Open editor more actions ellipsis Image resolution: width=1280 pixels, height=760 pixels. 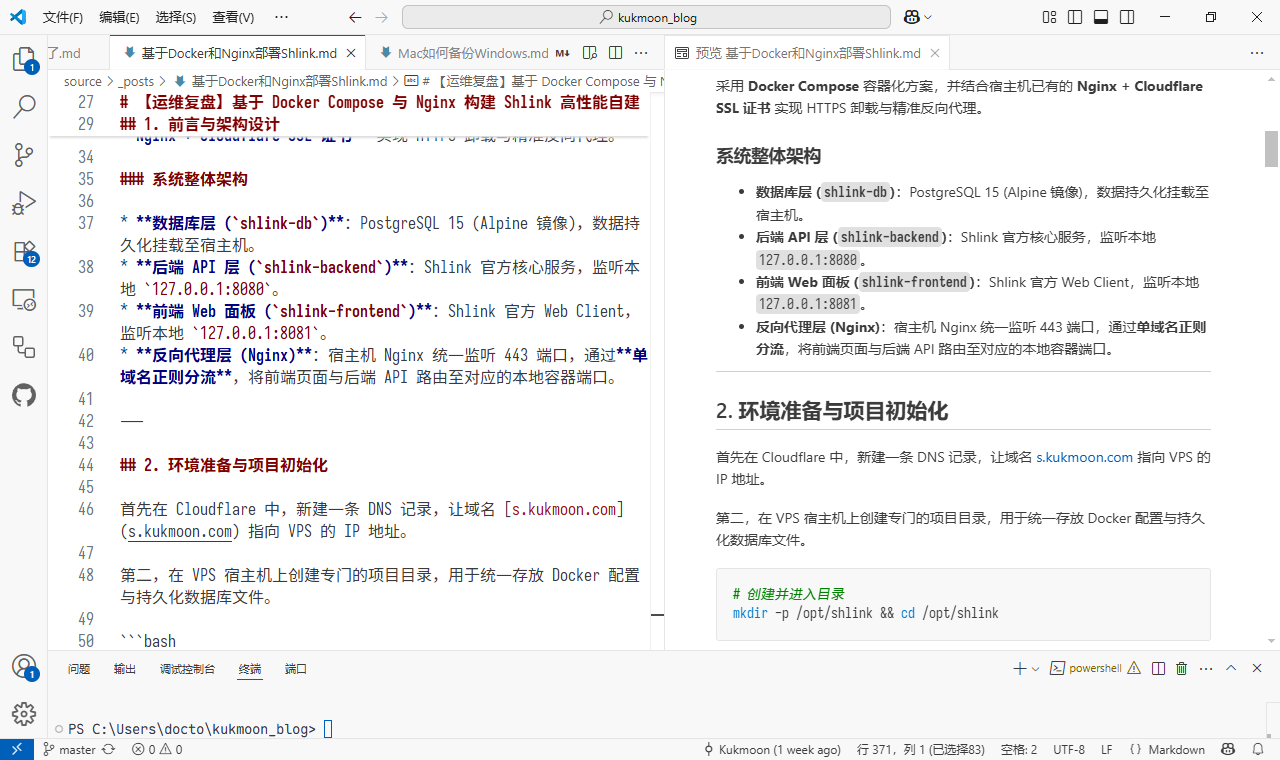643,53
